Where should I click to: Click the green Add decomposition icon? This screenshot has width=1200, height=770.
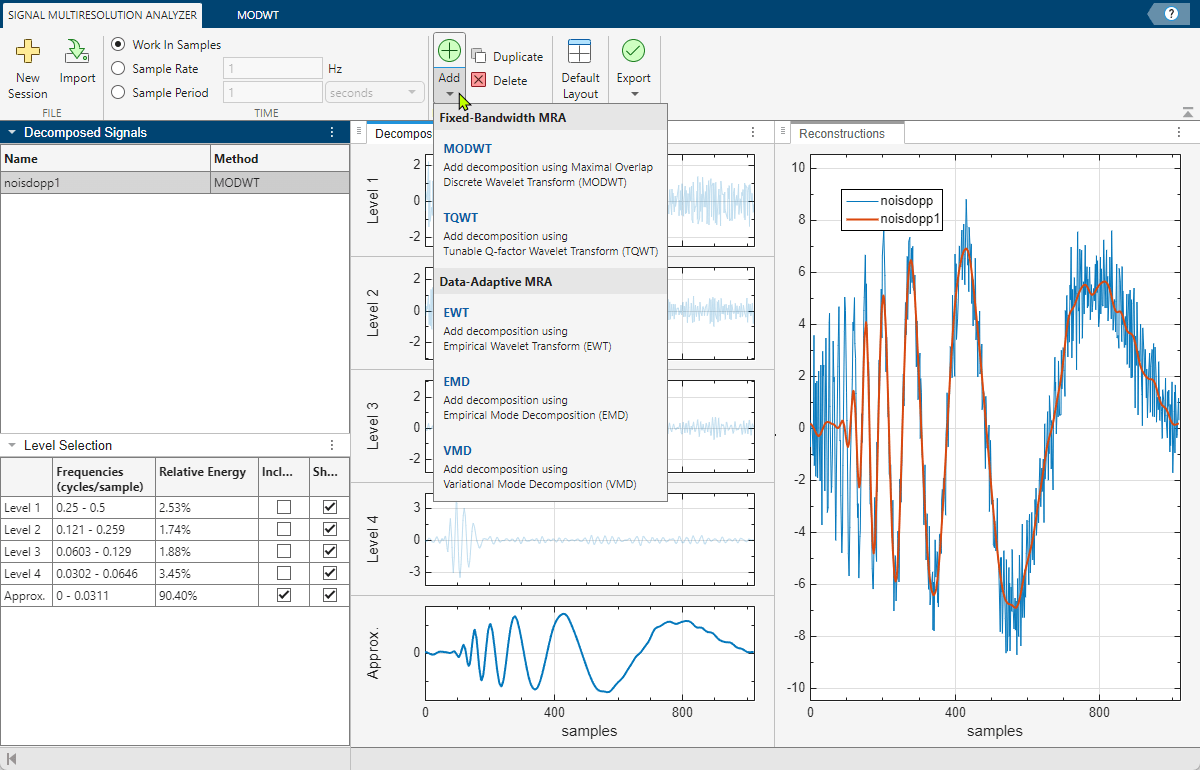(x=449, y=51)
